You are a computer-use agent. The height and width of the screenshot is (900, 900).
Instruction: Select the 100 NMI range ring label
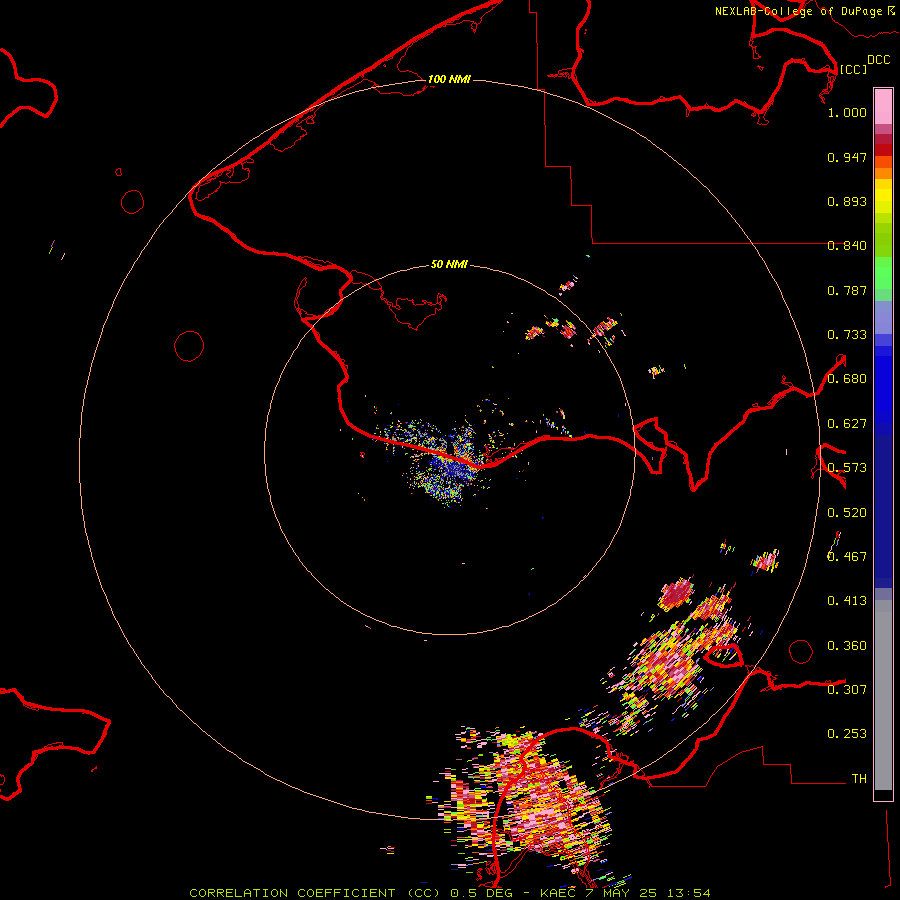[449, 79]
